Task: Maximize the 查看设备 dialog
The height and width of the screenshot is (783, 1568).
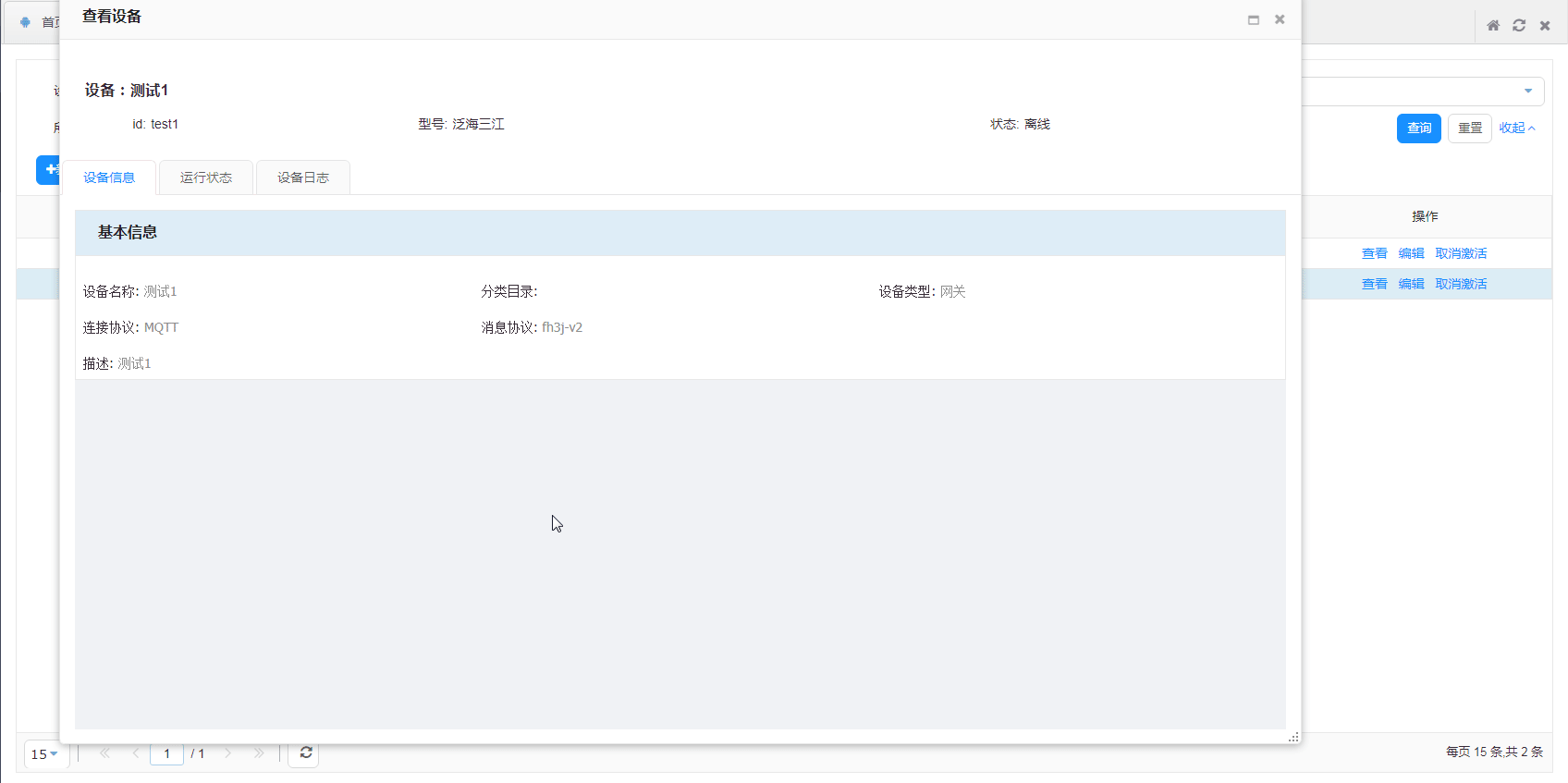Action: 1254,19
